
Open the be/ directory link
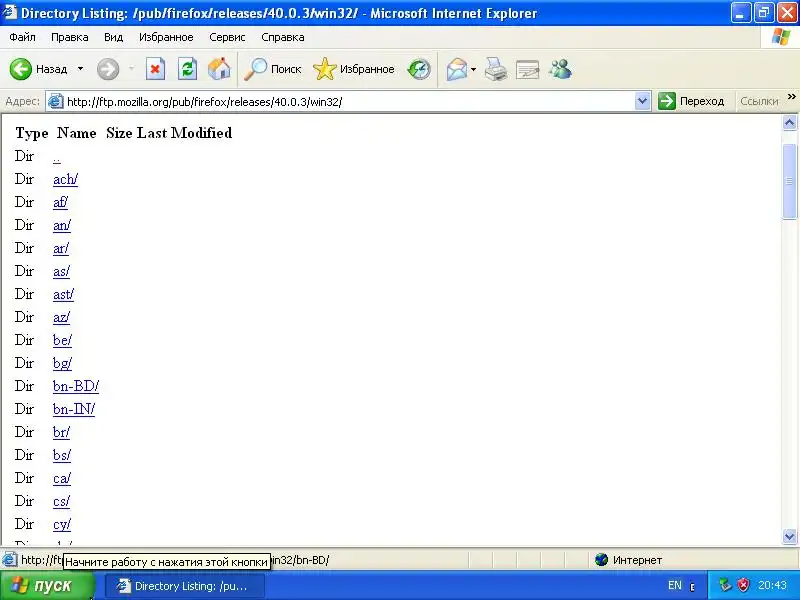(x=62, y=340)
